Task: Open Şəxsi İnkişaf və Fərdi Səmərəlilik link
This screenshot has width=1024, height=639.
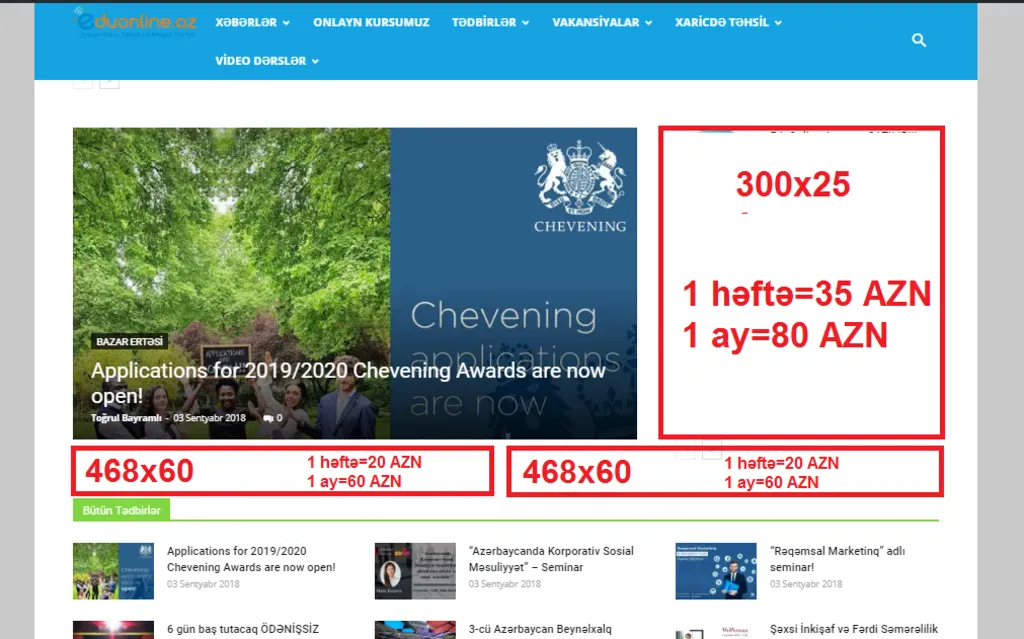Action: pos(854,629)
